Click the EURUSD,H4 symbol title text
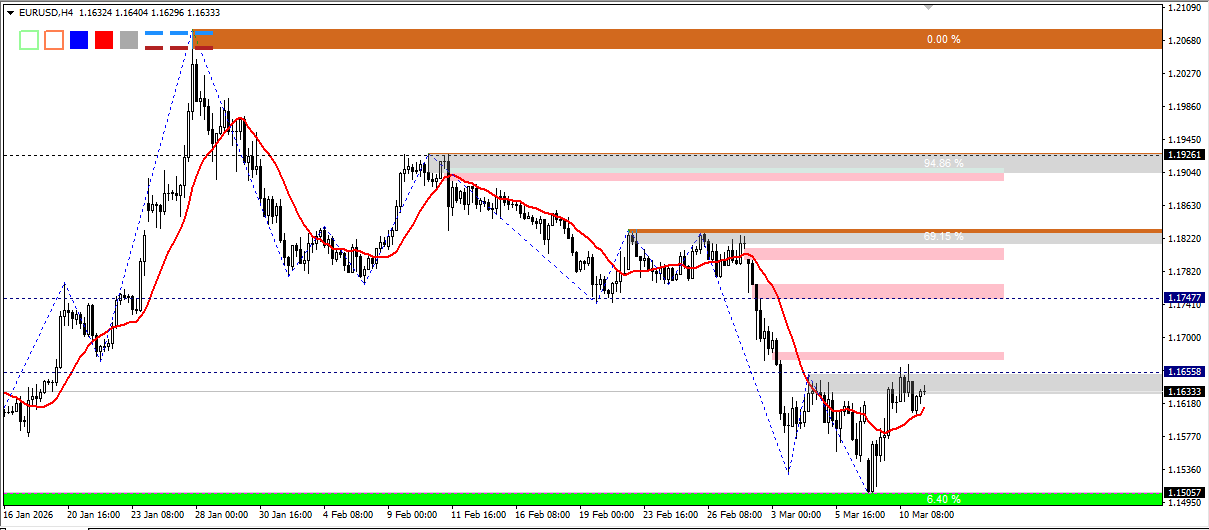Image resolution: width=1209 pixels, height=530 pixels. point(46,13)
